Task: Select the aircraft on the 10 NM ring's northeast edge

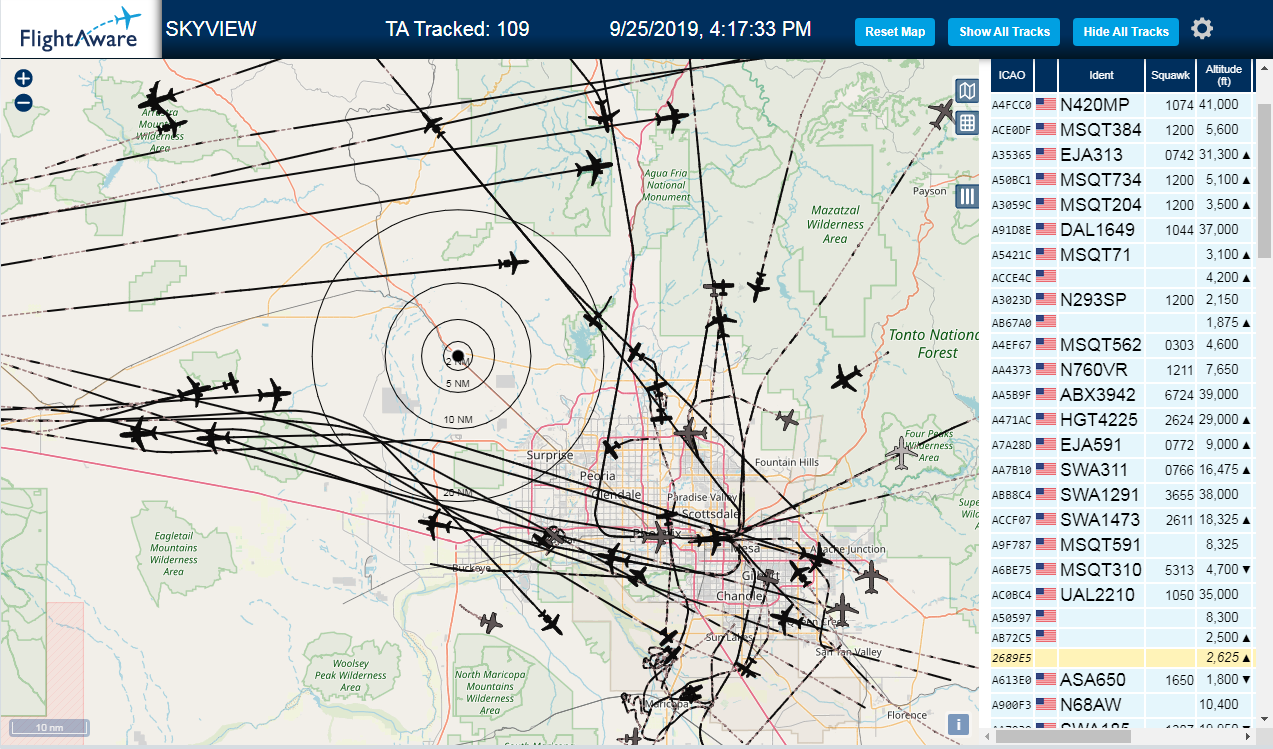Action: click(512, 263)
